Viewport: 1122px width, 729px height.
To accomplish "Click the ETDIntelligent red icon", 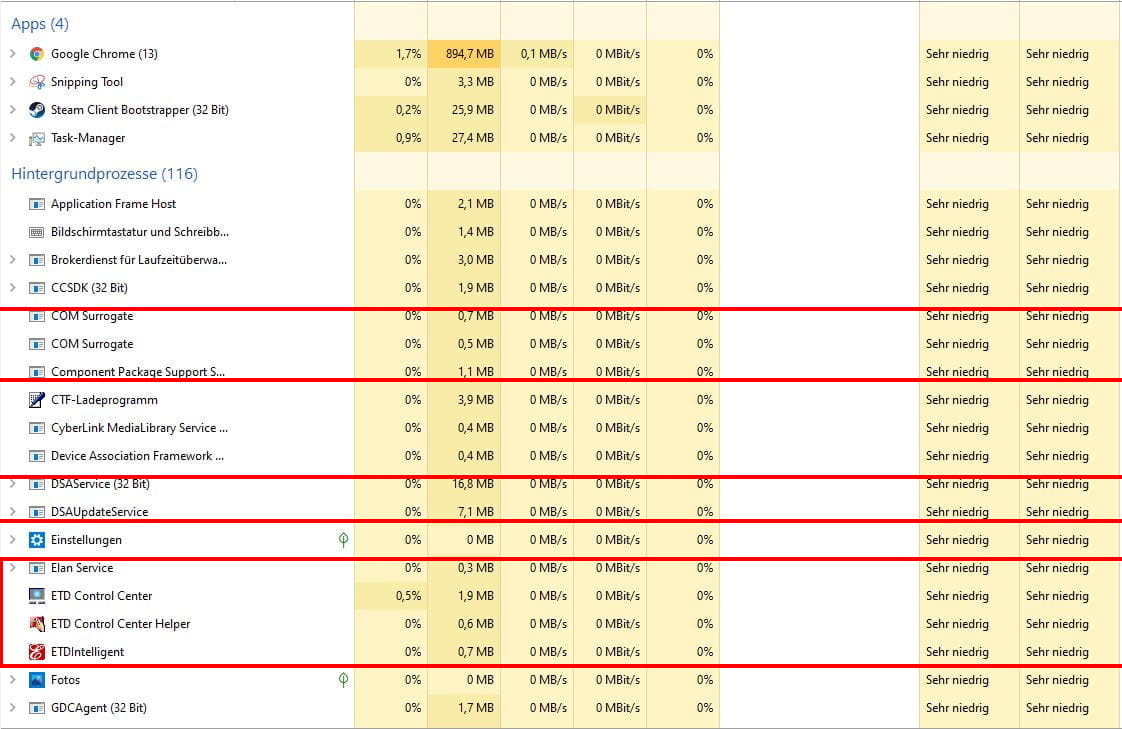I will 37,652.
